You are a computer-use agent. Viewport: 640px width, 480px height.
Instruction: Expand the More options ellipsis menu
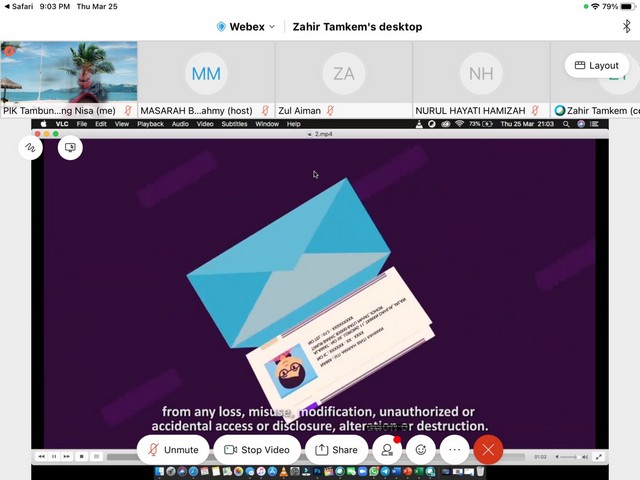[x=455, y=450]
